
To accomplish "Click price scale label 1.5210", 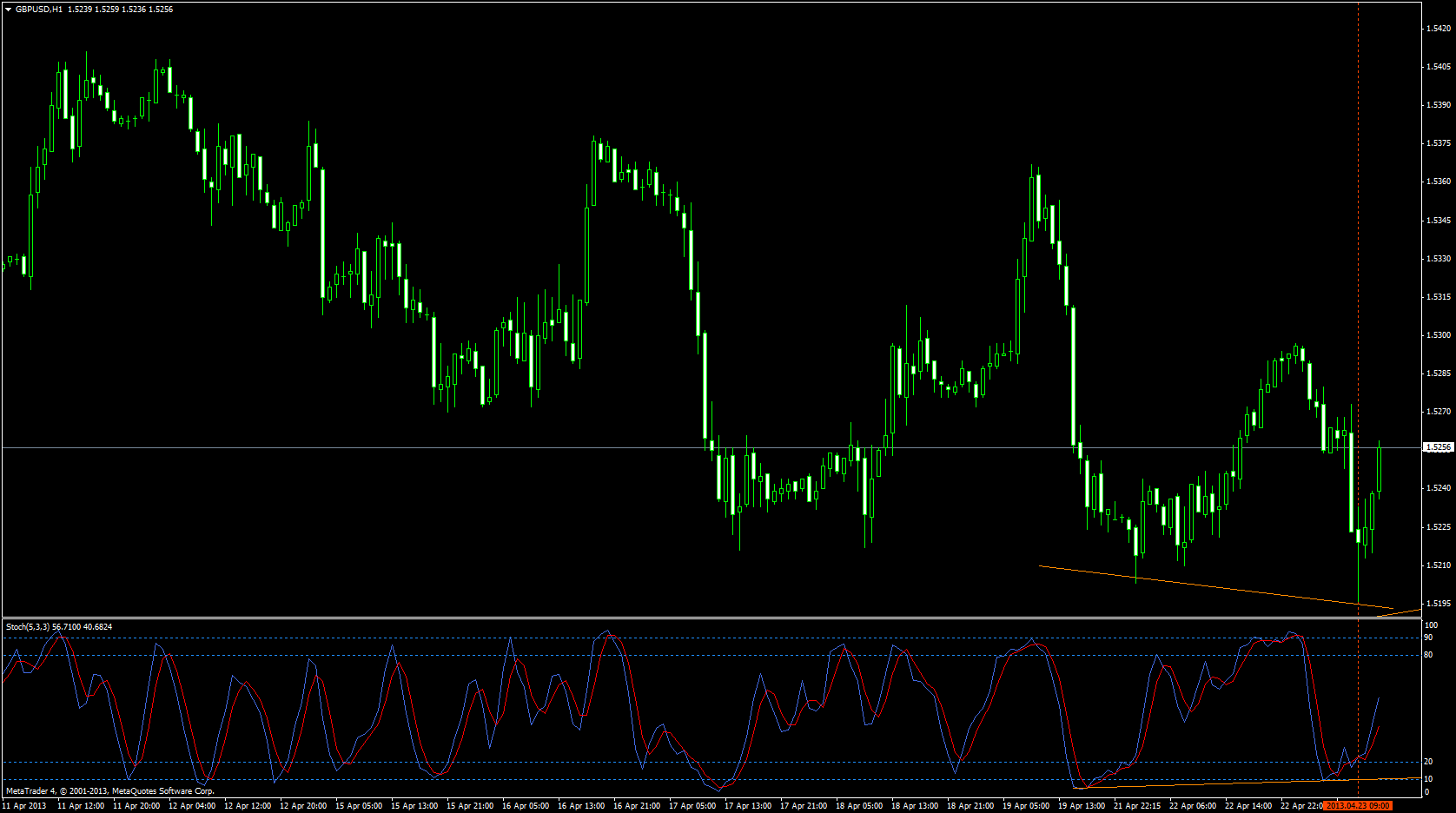I will [1439, 565].
